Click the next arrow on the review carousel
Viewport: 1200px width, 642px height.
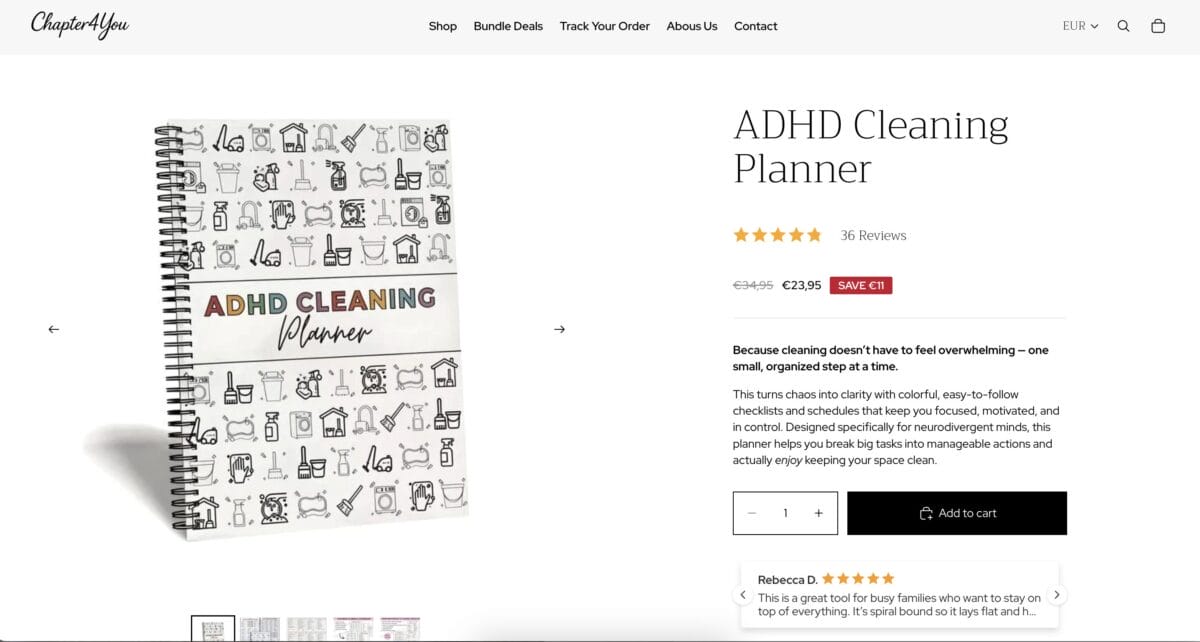point(1057,593)
